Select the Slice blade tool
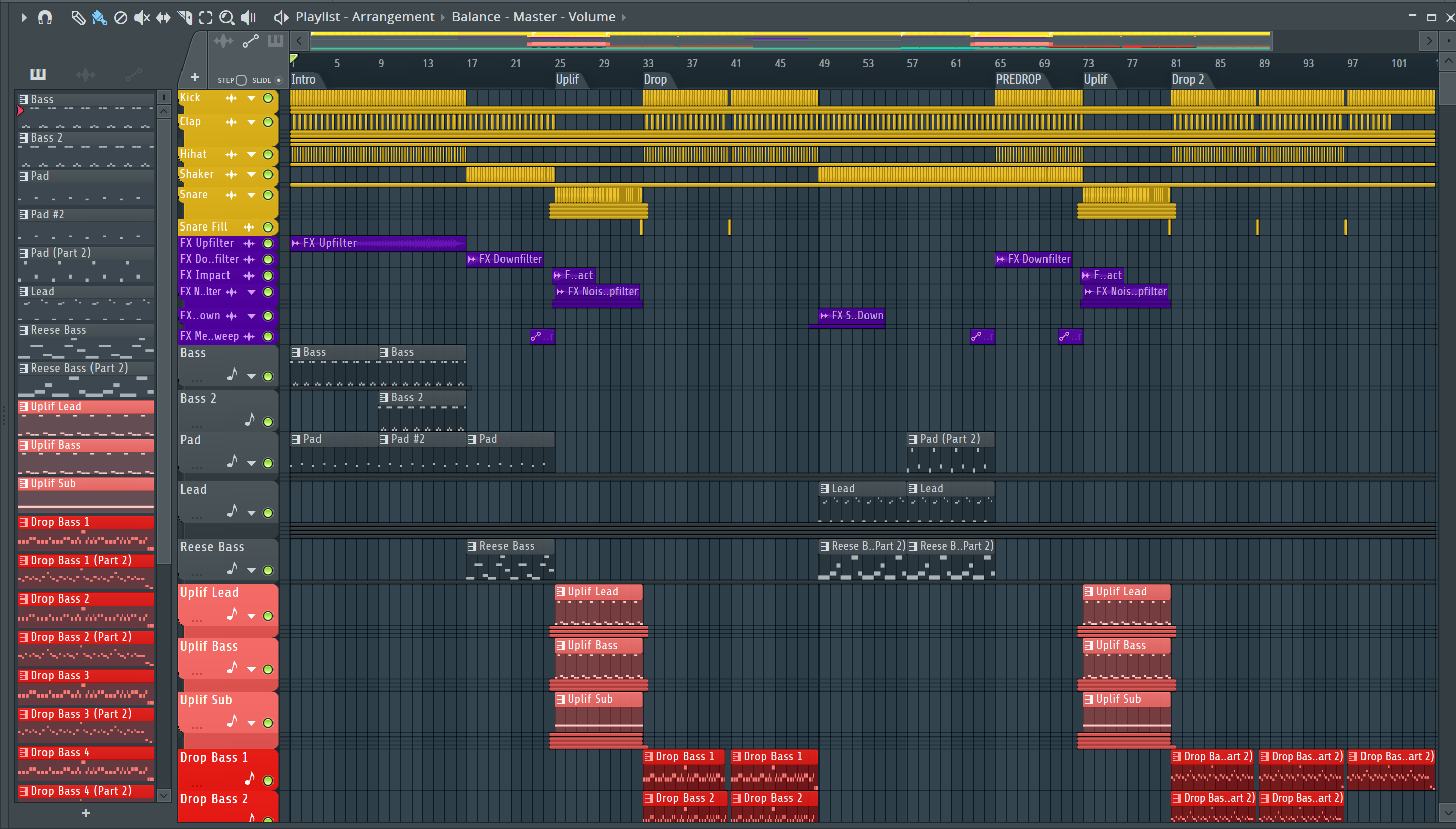The width and height of the screenshot is (1456, 829). (185, 18)
